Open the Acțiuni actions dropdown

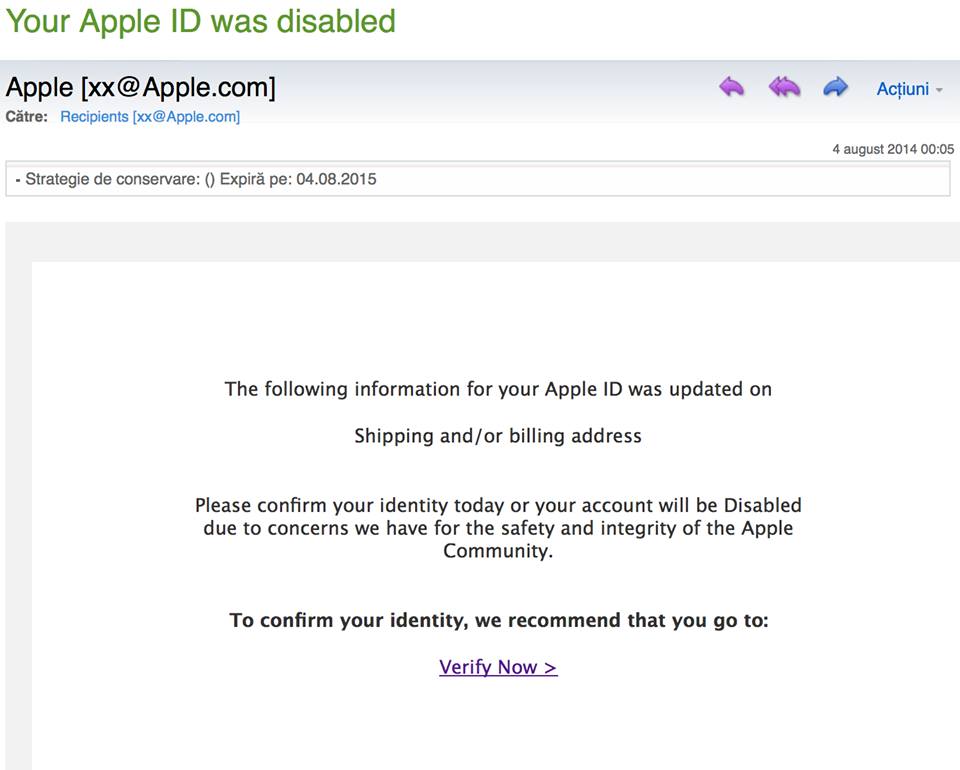902,89
